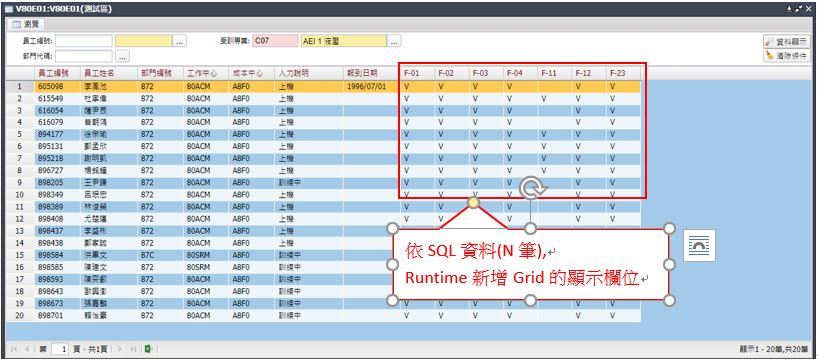Select employee number cell 616054
This screenshot has height=360, width=818.
(58, 111)
